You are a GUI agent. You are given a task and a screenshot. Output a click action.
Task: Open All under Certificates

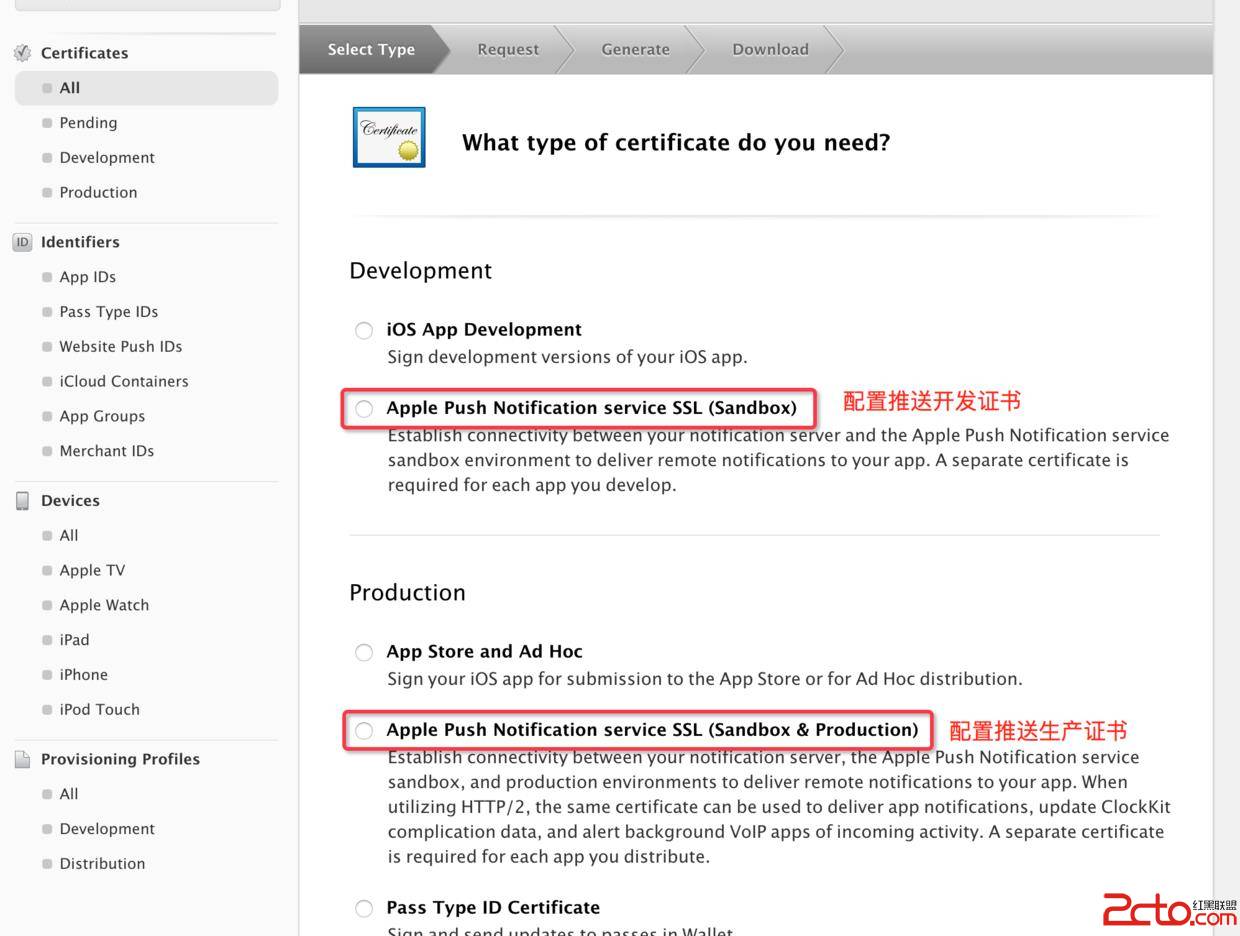[146, 88]
